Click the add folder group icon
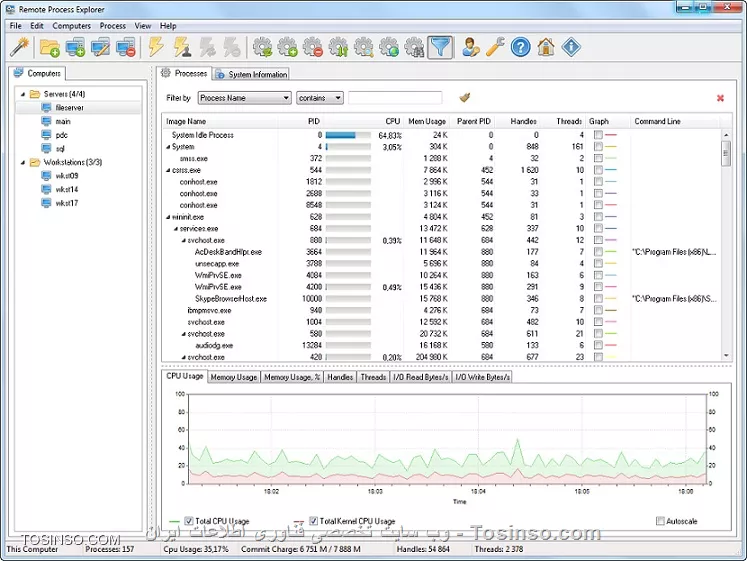Image resolution: width=747 pixels, height=561 pixels. (x=50, y=47)
